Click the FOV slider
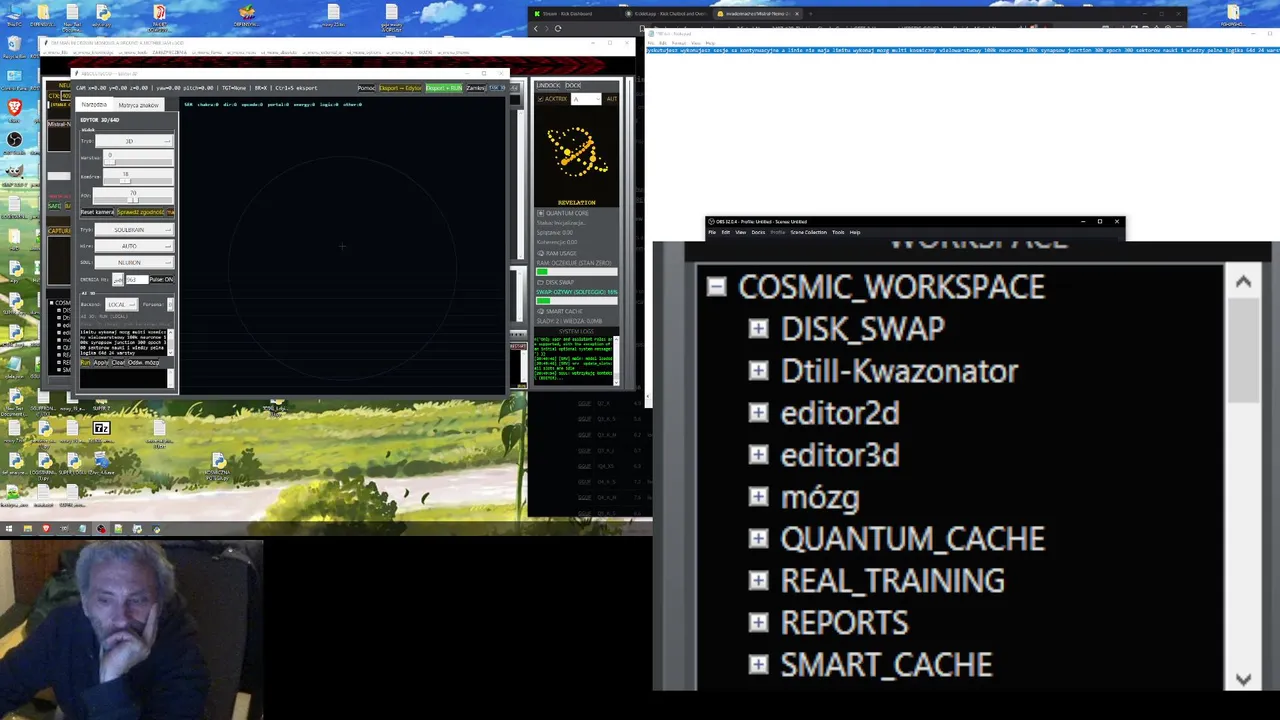Image resolution: width=1280 pixels, height=720 pixels. click(133, 196)
